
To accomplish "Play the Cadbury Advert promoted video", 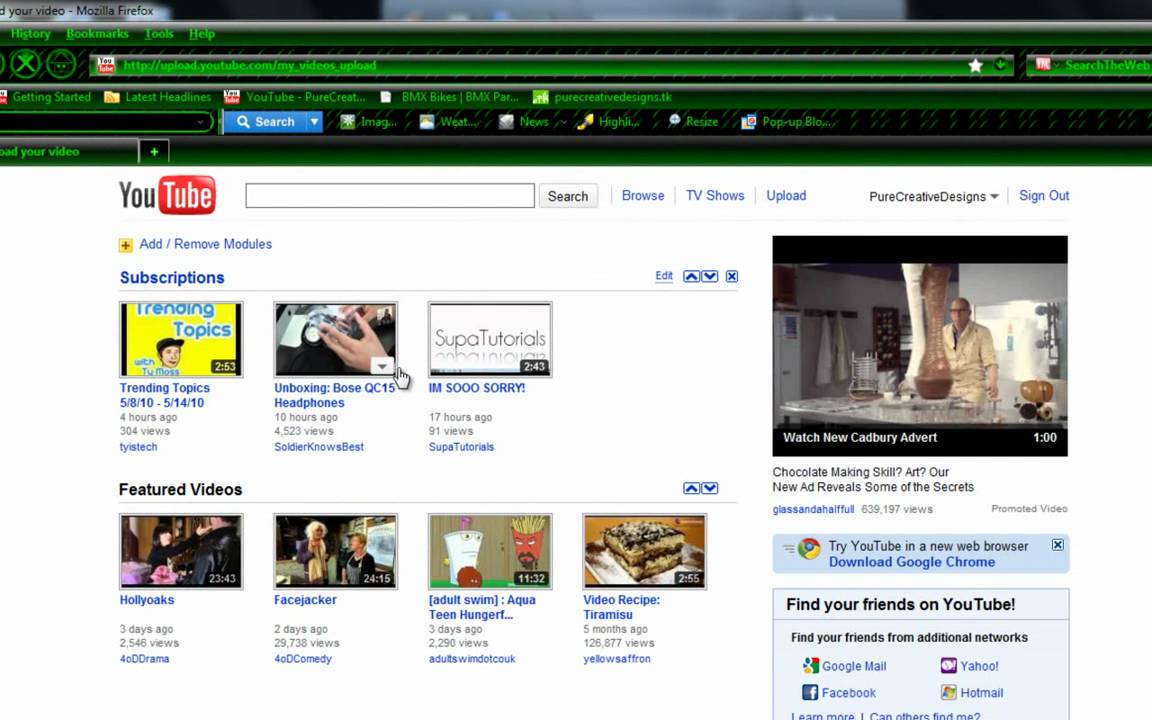I will (x=920, y=346).
